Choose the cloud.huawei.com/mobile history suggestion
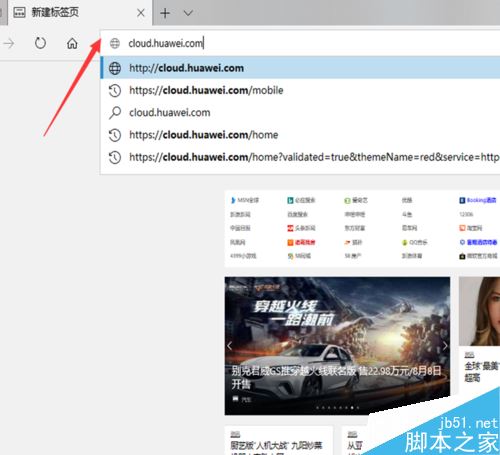This screenshot has width=500, height=455. [300, 90]
